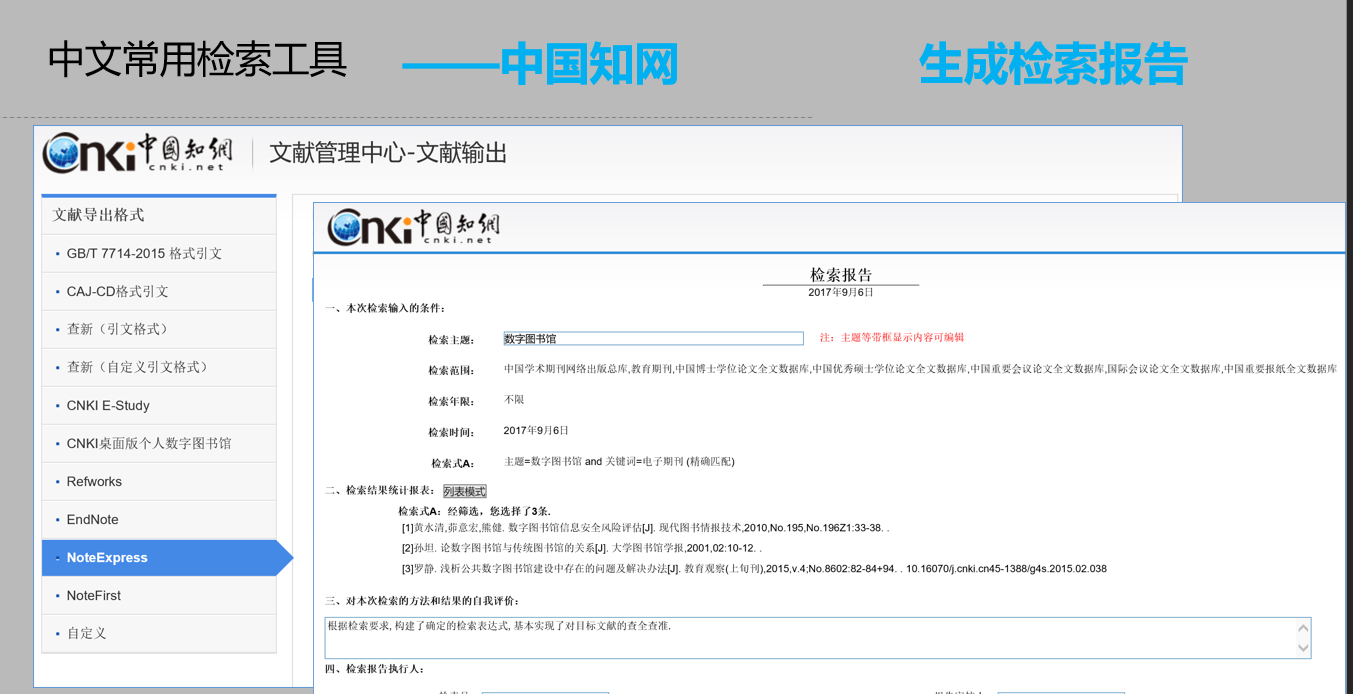
Task: Click the bullet icon next to NoteFirst
Action: click(x=58, y=595)
